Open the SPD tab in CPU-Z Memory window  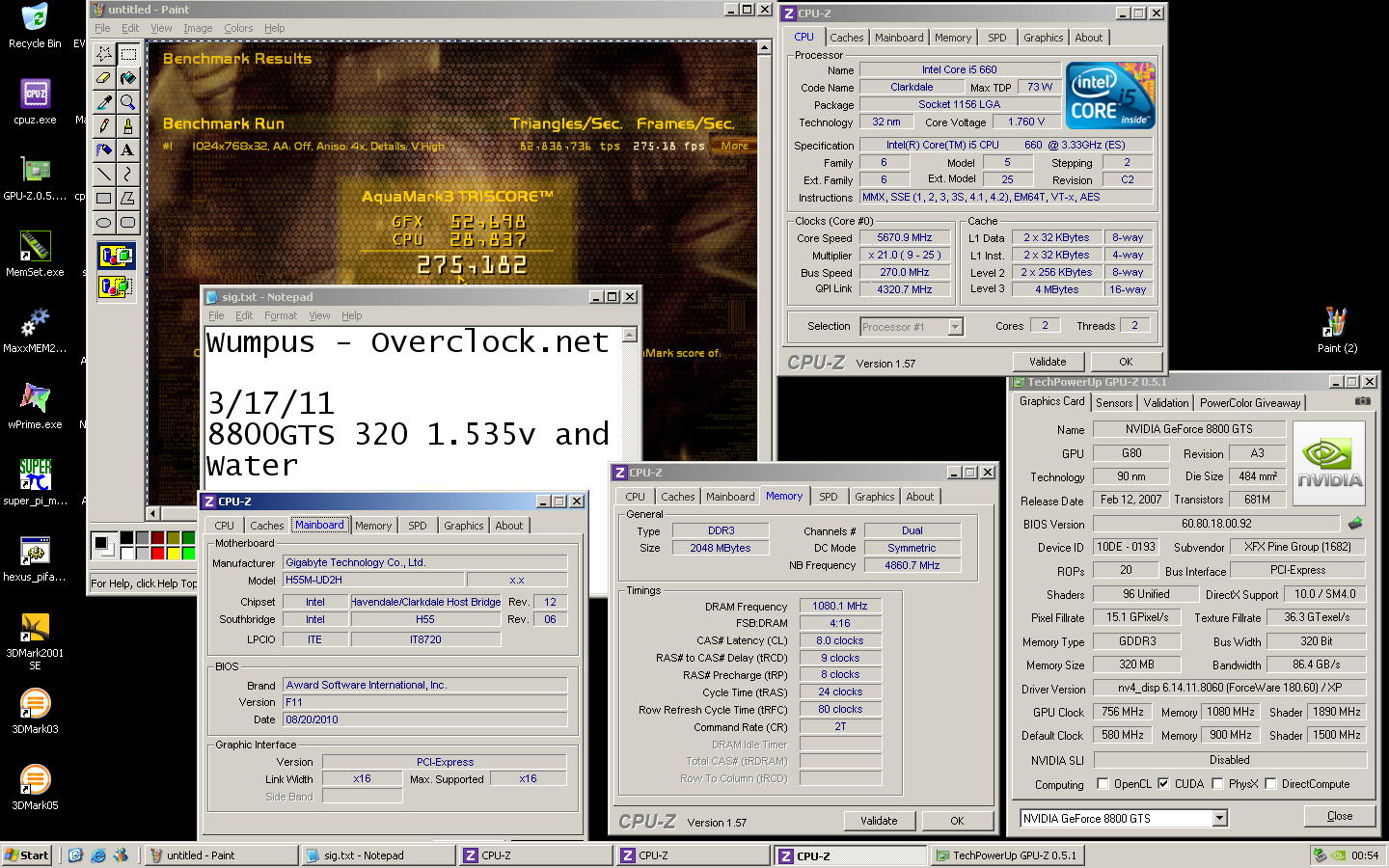(x=828, y=498)
